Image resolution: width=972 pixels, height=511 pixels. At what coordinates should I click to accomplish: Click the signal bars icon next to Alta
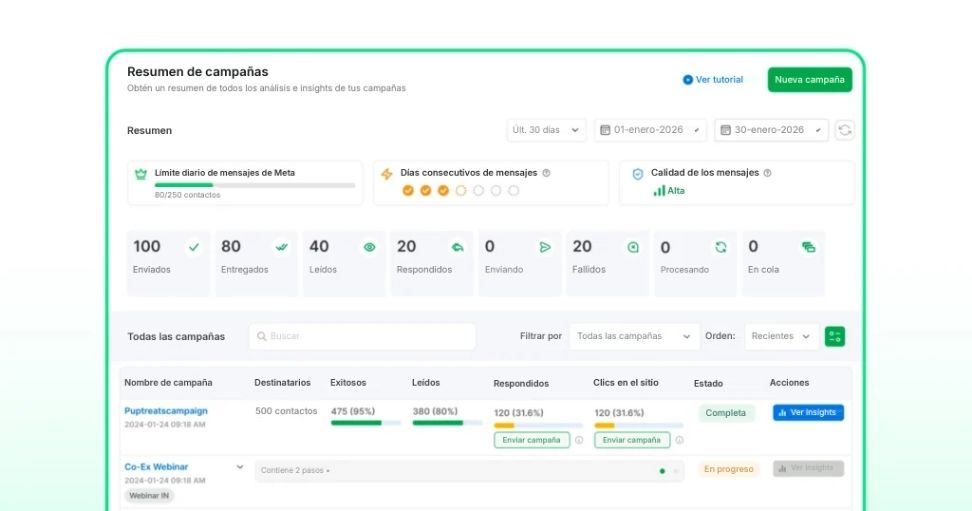659,191
